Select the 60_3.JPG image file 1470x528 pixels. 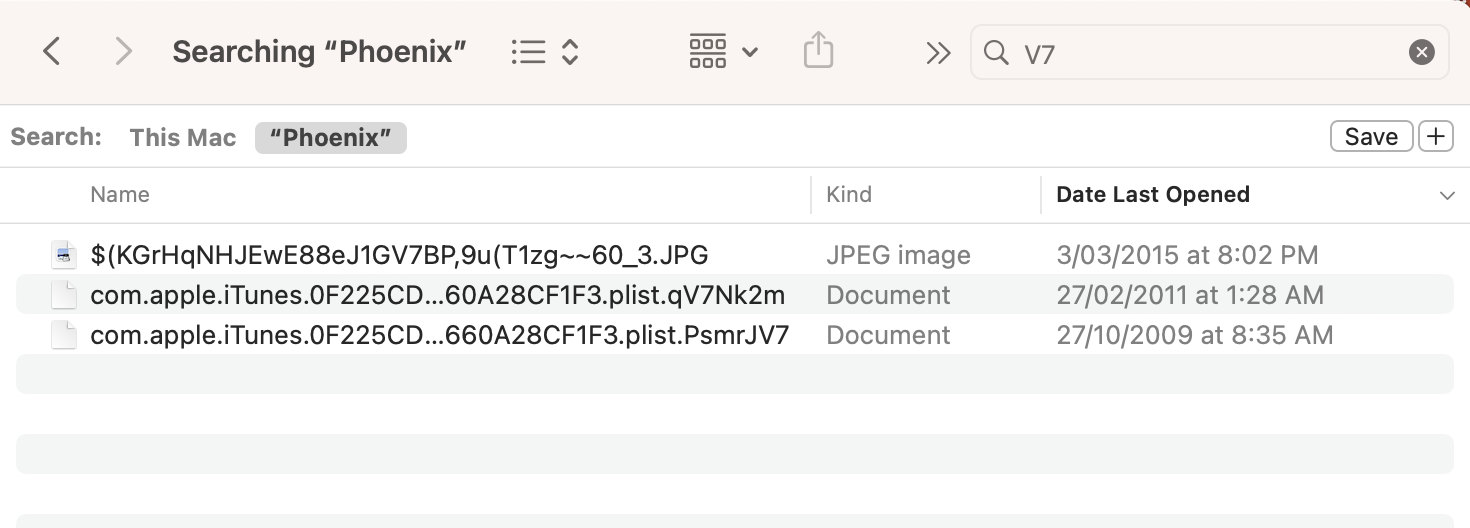(399, 255)
